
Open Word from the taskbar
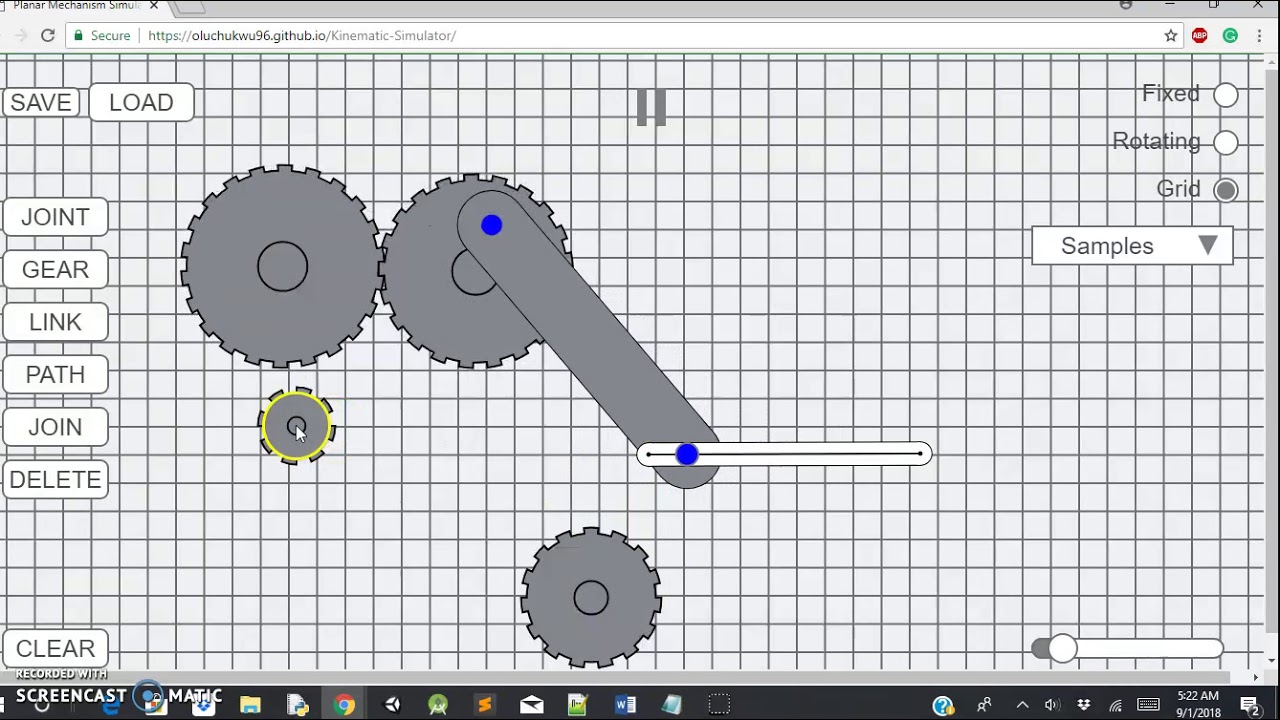(x=625, y=705)
